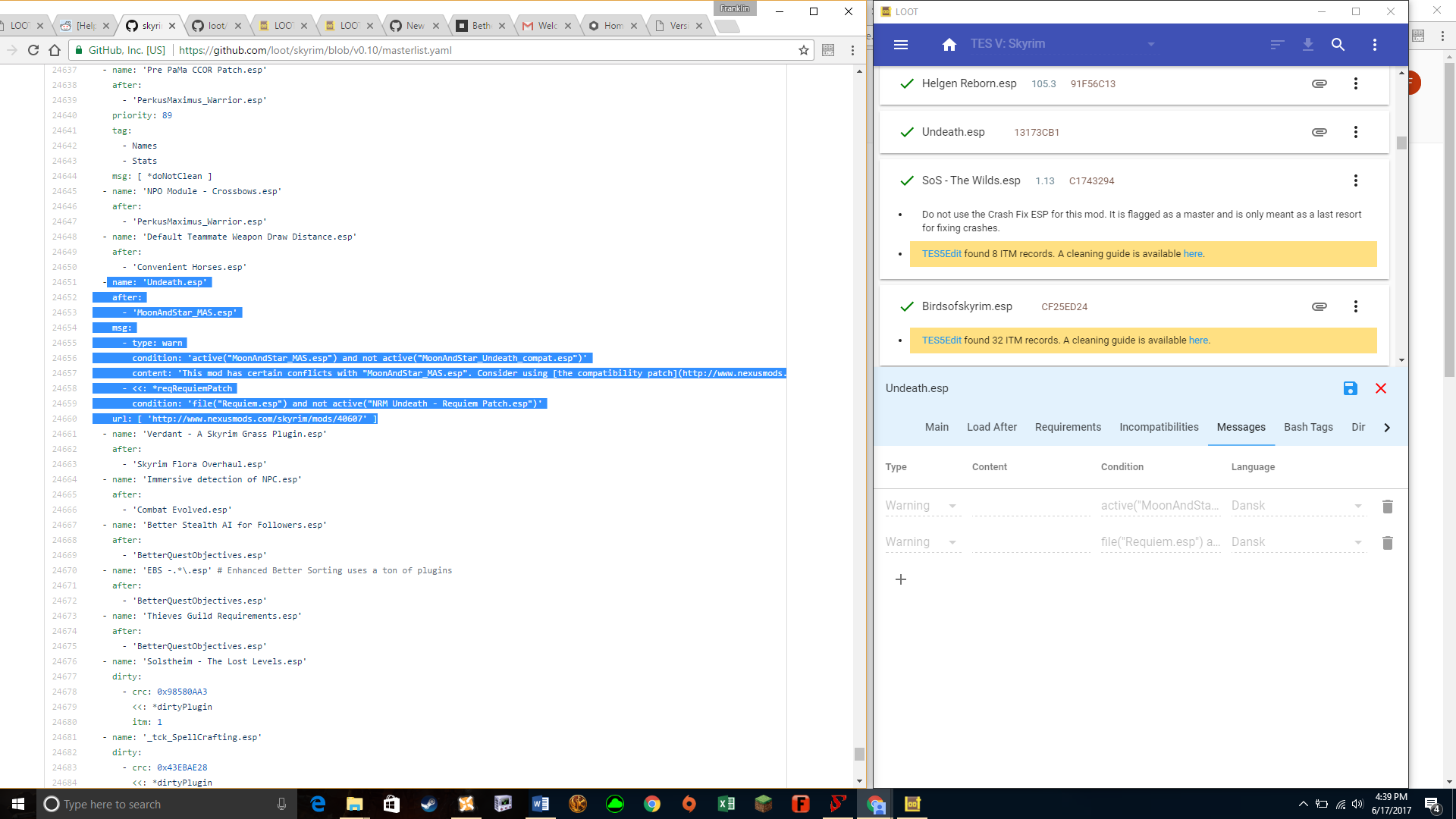Open the LOOT navigation drawer
The height and width of the screenshot is (819, 1456).
click(x=901, y=45)
